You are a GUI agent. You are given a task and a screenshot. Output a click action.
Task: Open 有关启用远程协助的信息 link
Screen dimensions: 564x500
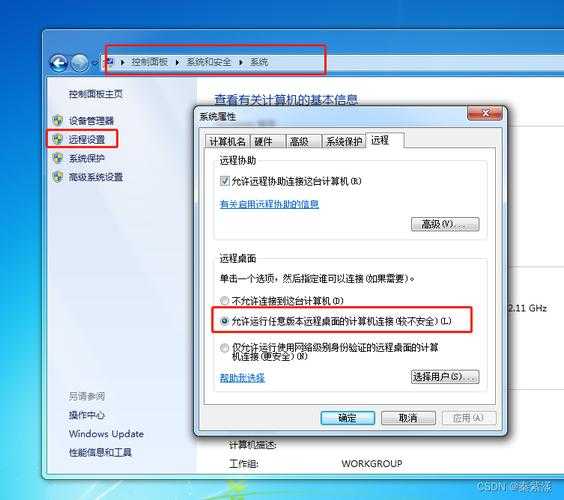(269, 204)
